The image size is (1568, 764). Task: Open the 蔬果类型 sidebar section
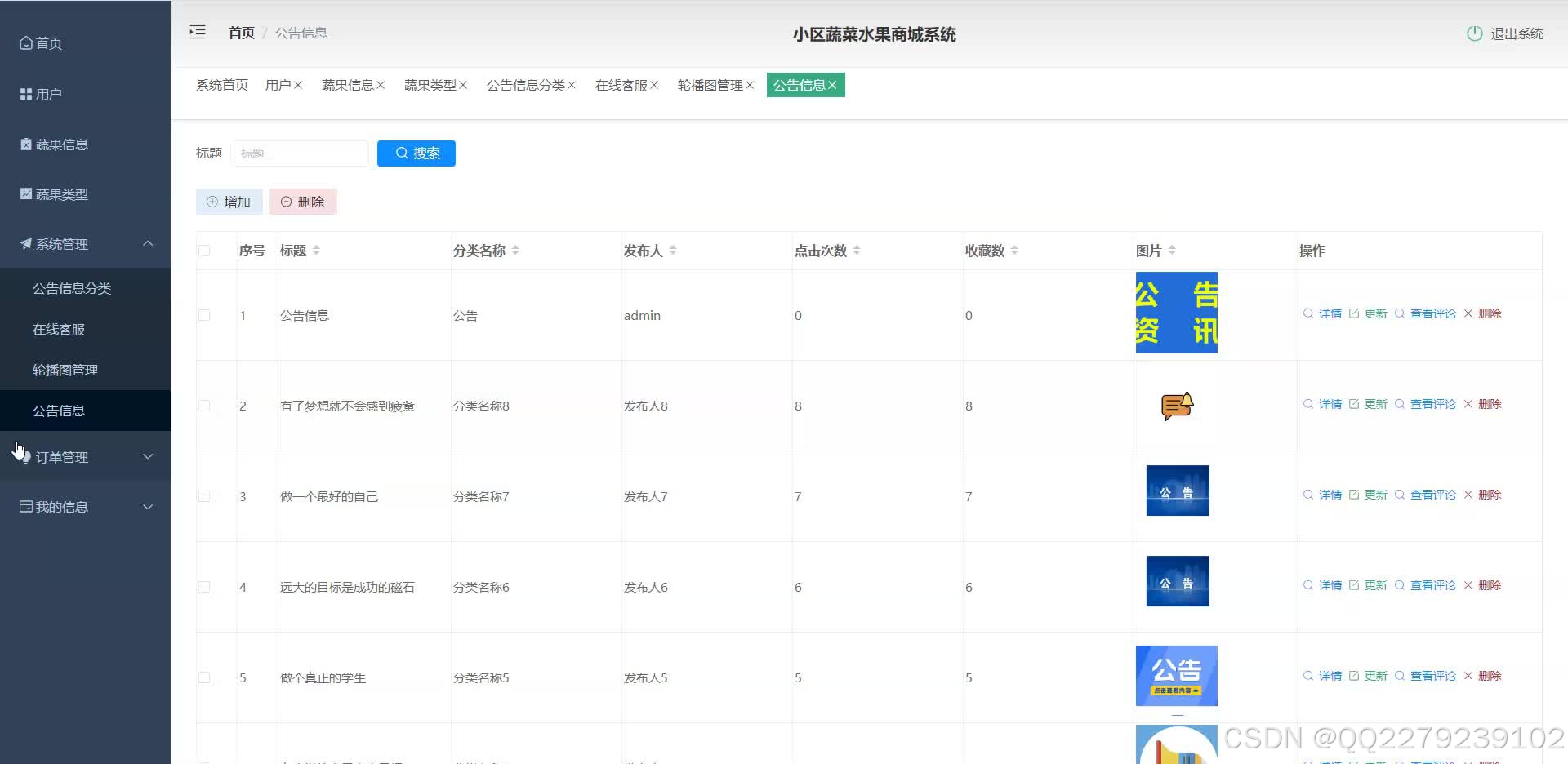pos(56,193)
